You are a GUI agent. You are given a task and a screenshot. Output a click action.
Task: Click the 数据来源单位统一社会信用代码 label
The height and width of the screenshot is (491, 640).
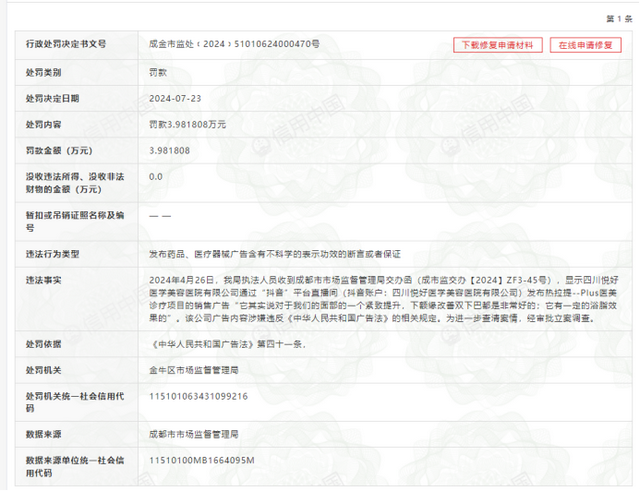click(x=75, y=467)
